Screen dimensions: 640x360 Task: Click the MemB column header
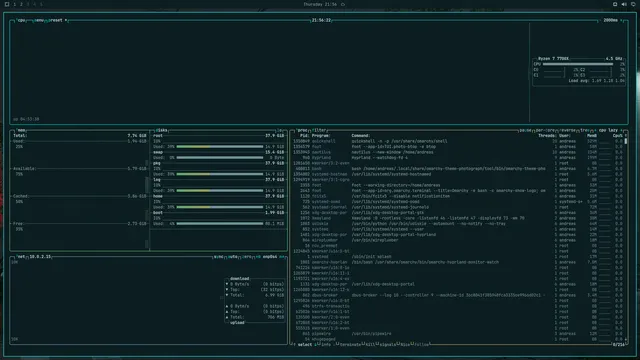tap(592, 136)
